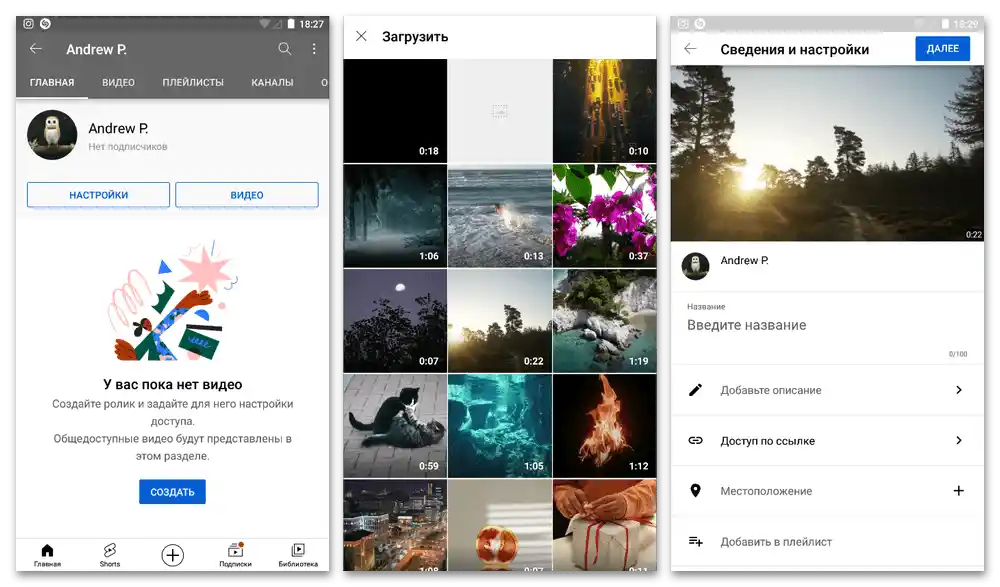
Task: Close the Загрузить screen
Action: tap(361, 36)
